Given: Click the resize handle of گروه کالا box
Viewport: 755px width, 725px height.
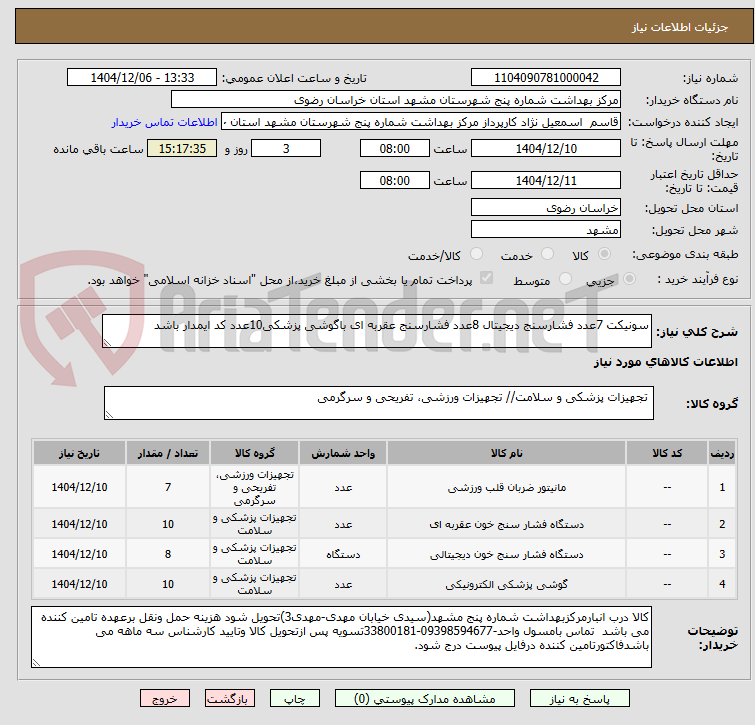Looking at the screenshot, I should tap(109, 414).
